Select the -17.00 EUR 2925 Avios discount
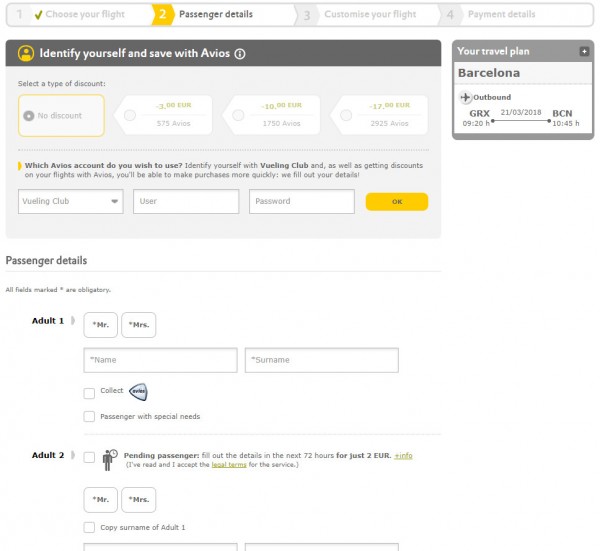Screen dimensions: 600x551 click(x=346, y=115)
